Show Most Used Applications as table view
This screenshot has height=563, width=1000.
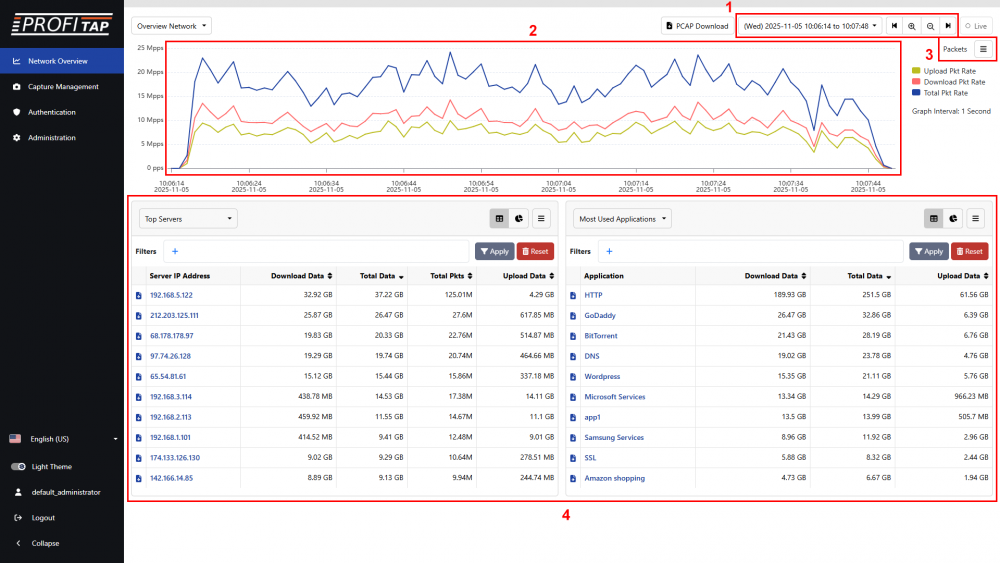point(934,218)
